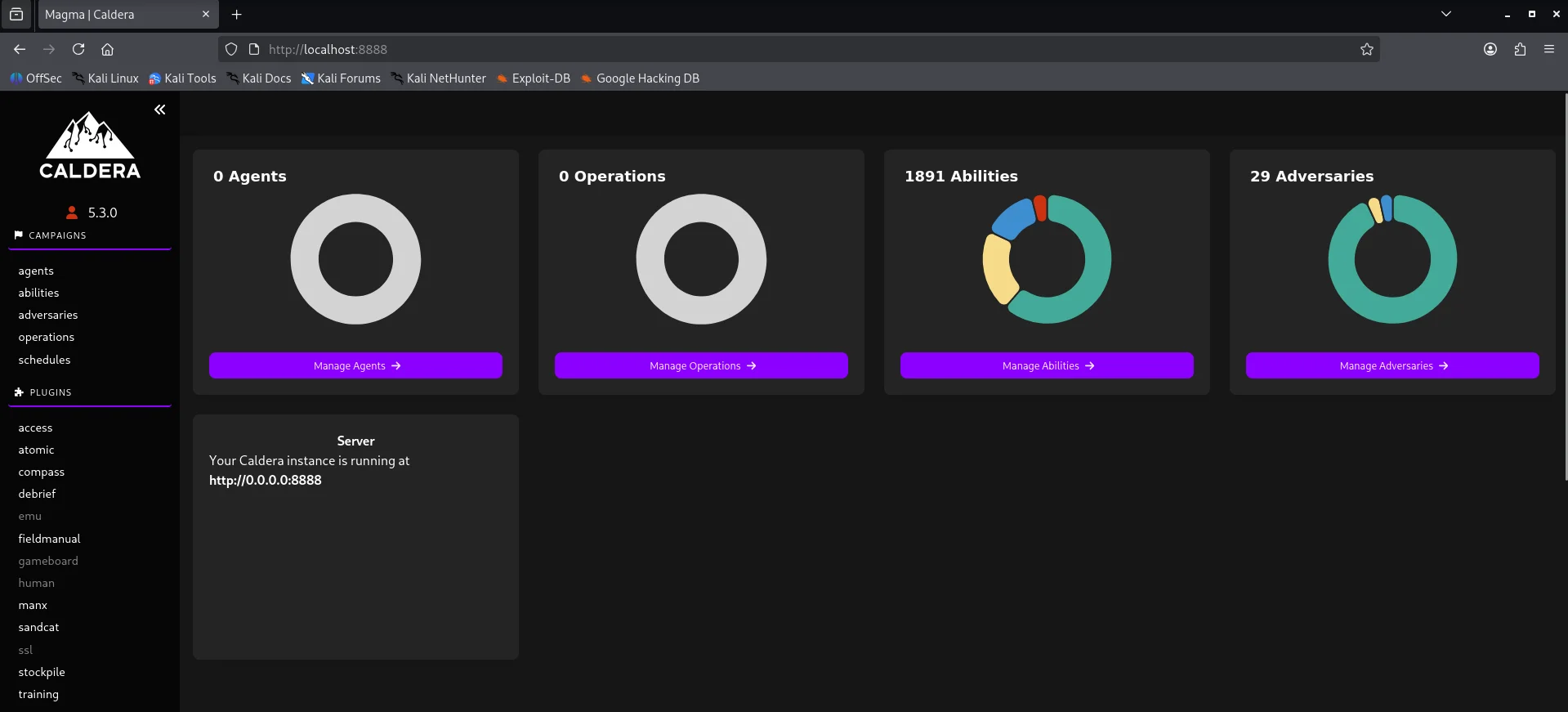Image resolution: width=1568 pixels, height=712 pixels.
Task: Open adversaries in sidebar
Action: [48, 315]
